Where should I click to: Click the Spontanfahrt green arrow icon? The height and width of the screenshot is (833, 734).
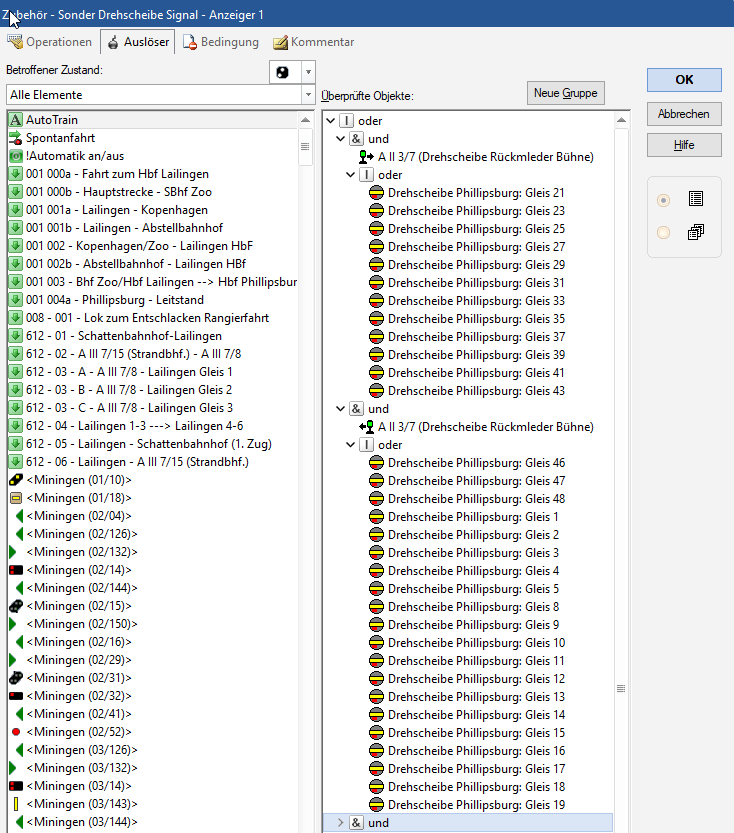point(15,138)
